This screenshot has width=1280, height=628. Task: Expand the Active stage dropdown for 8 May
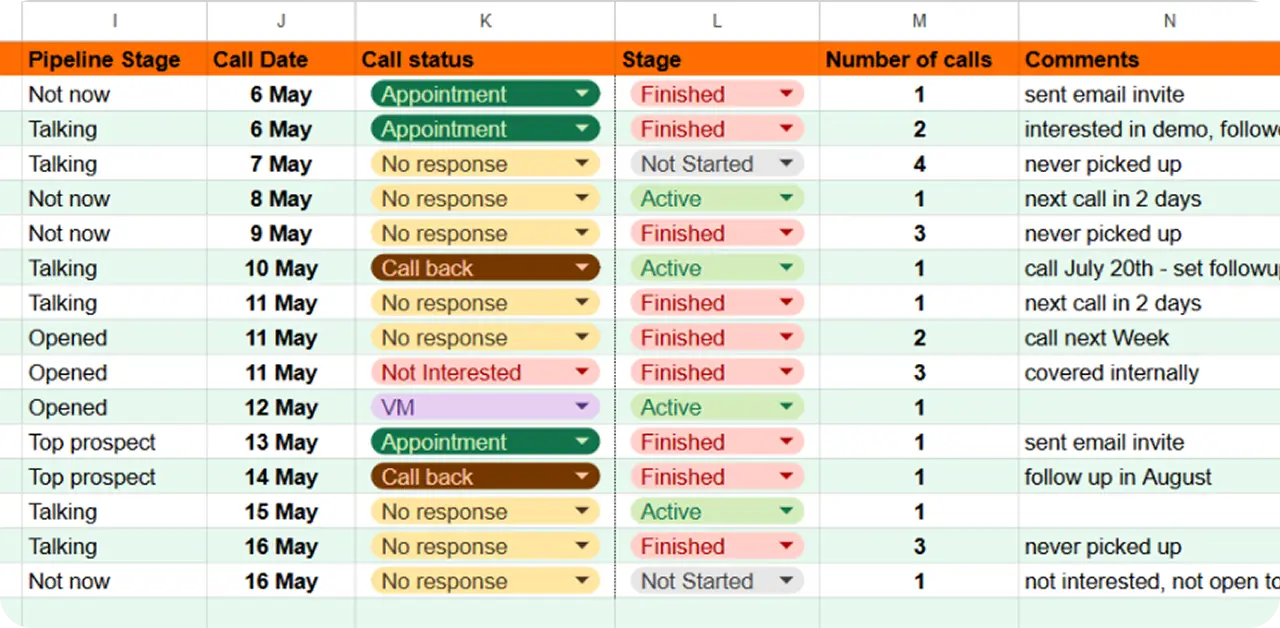[786, 199]
